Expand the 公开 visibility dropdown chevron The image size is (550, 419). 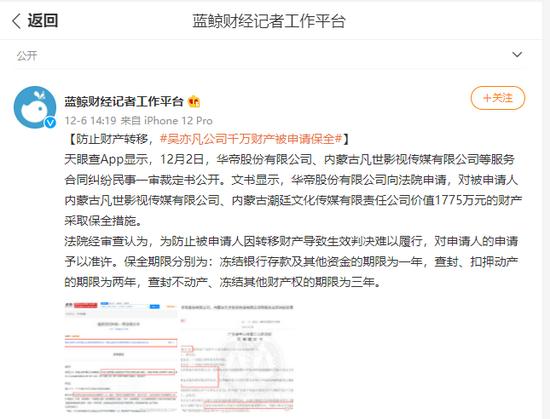point(517,55)
